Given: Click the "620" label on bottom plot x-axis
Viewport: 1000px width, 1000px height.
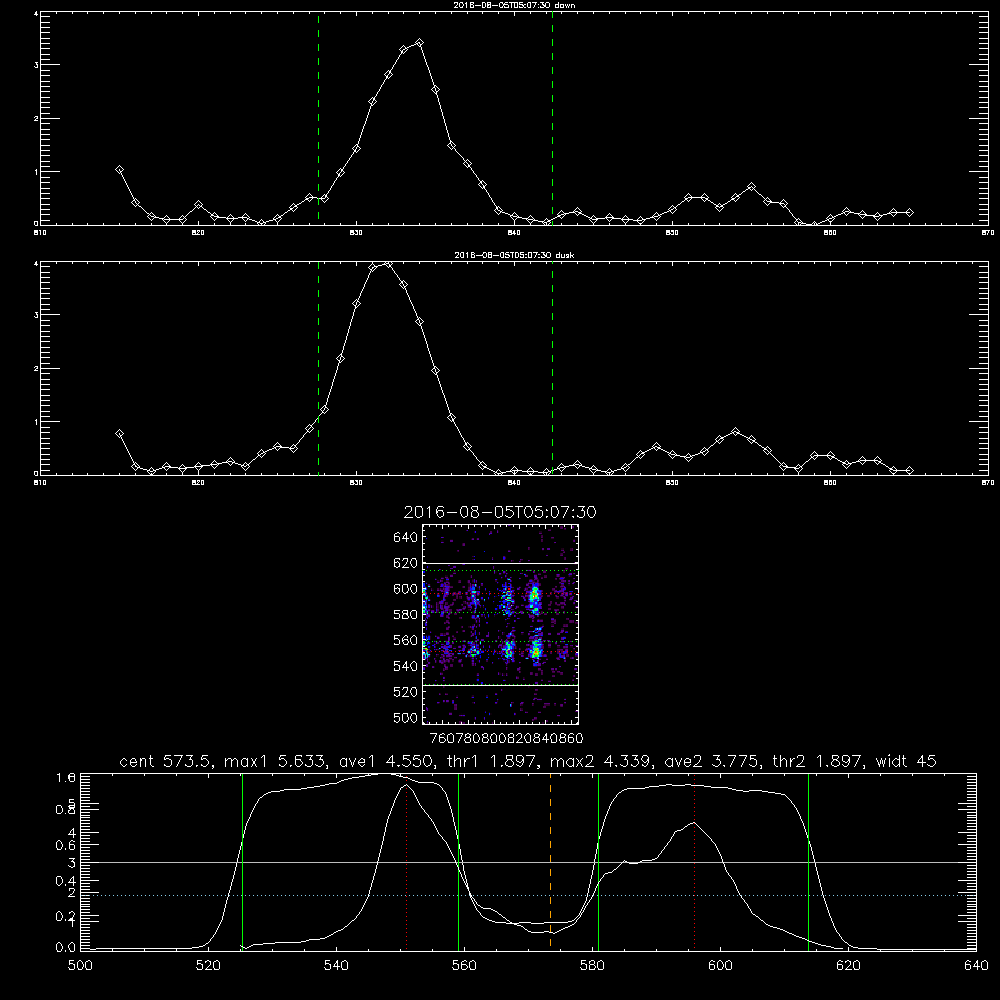Looking at the screenshot, I should pos(848,966).
